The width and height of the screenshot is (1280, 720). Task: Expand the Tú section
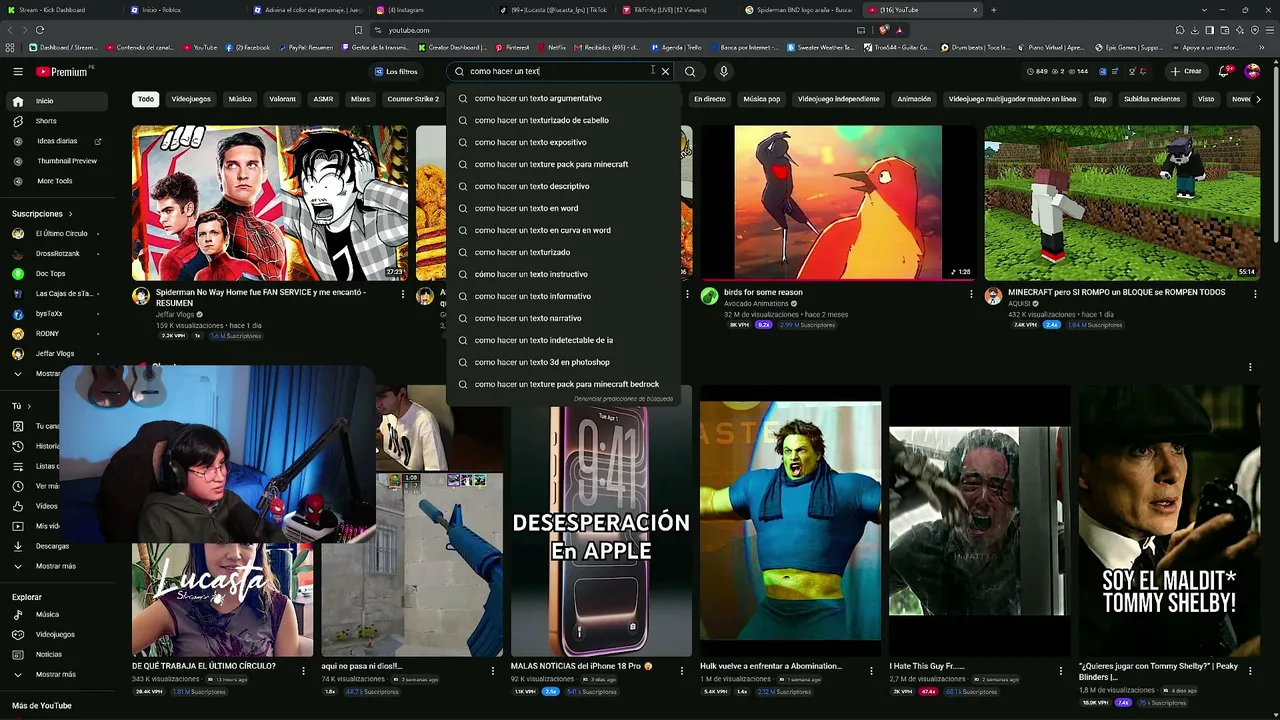point(20,406)
